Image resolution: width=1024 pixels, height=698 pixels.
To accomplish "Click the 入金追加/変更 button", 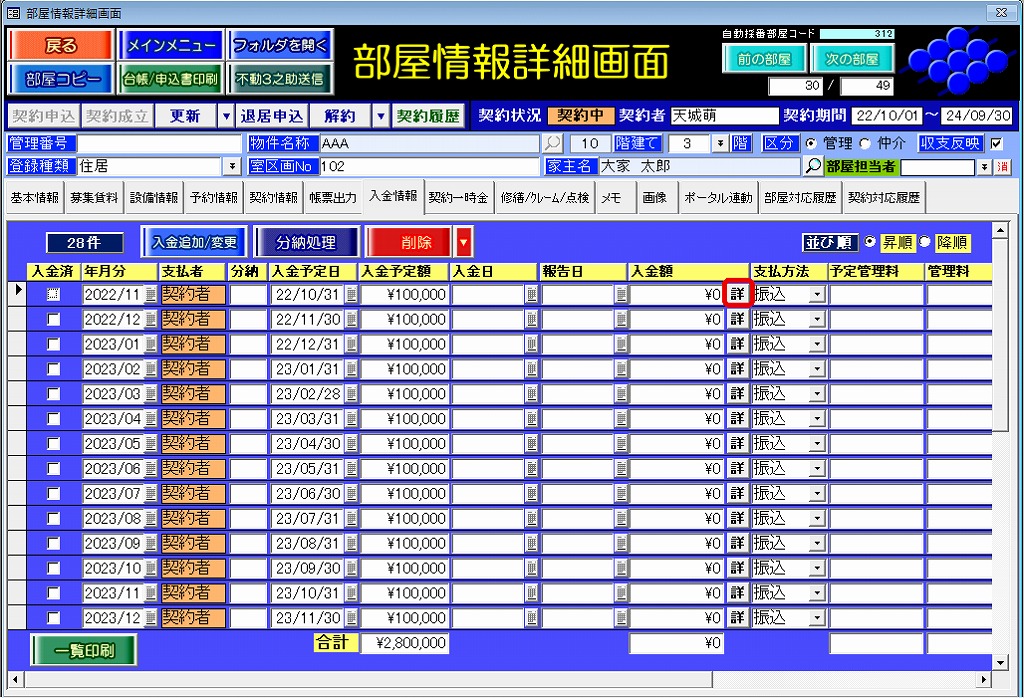I will (x=194, y=242).
